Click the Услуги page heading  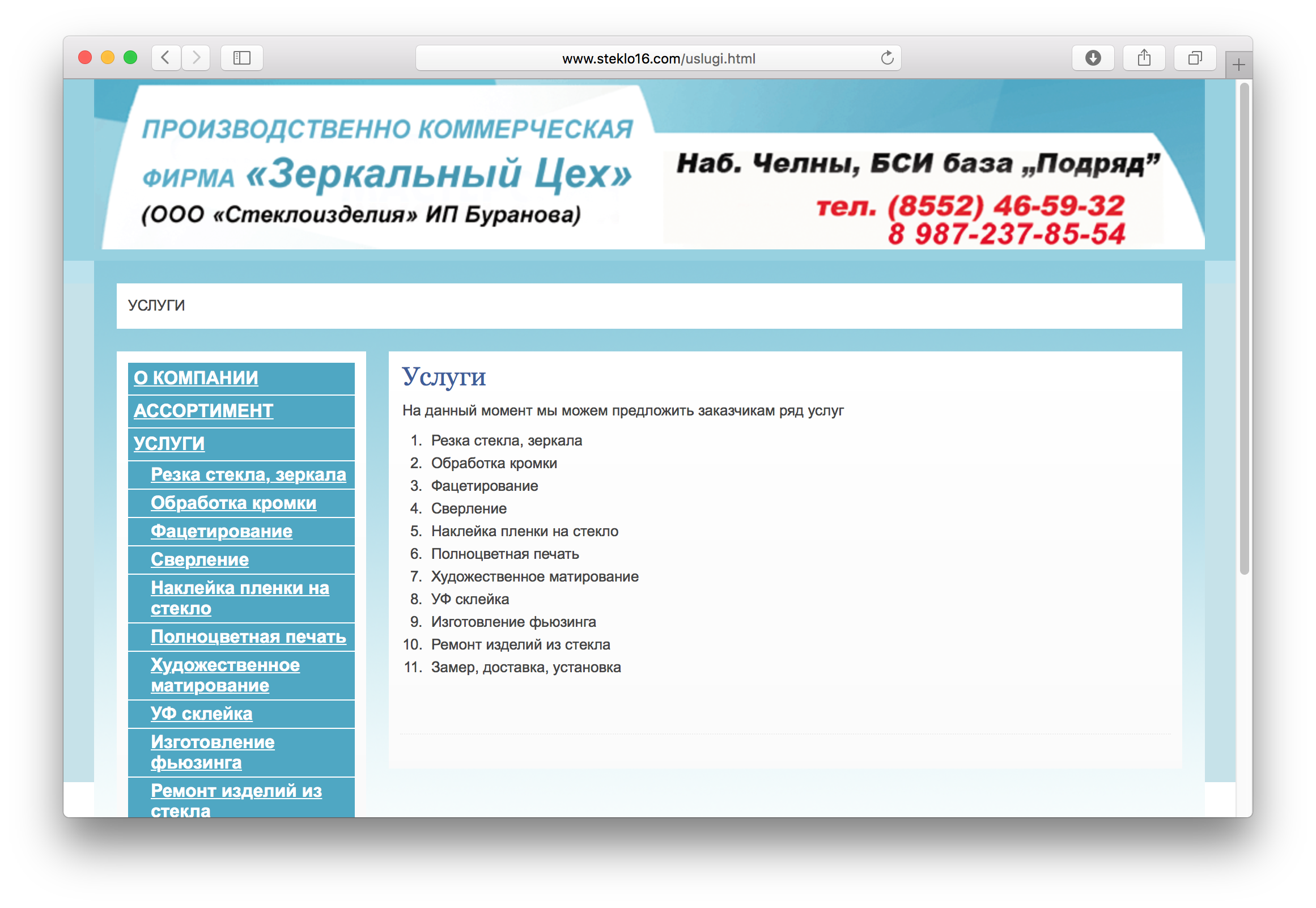[444, 376]
